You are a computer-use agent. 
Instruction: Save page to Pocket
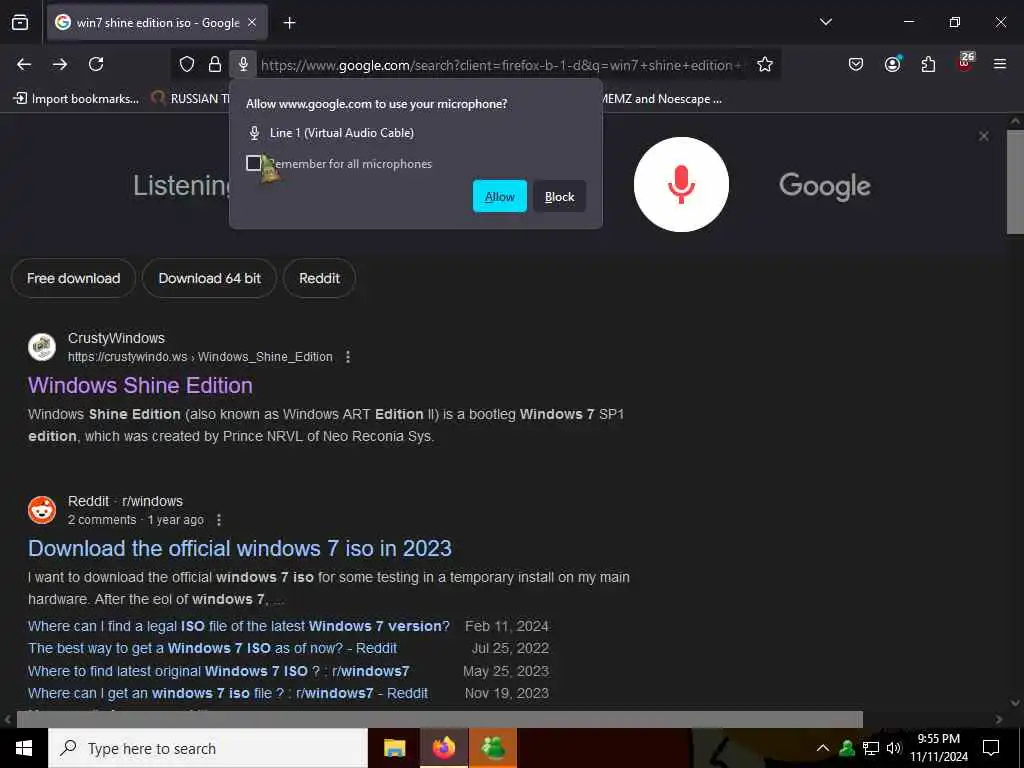point(856,64)
